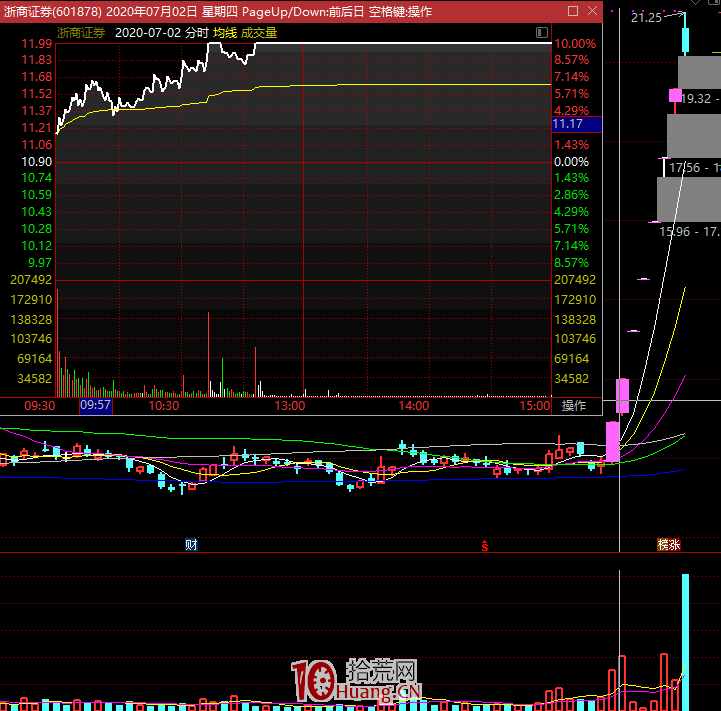Click the 财 financial marker on K-line chart

[191, 545]
